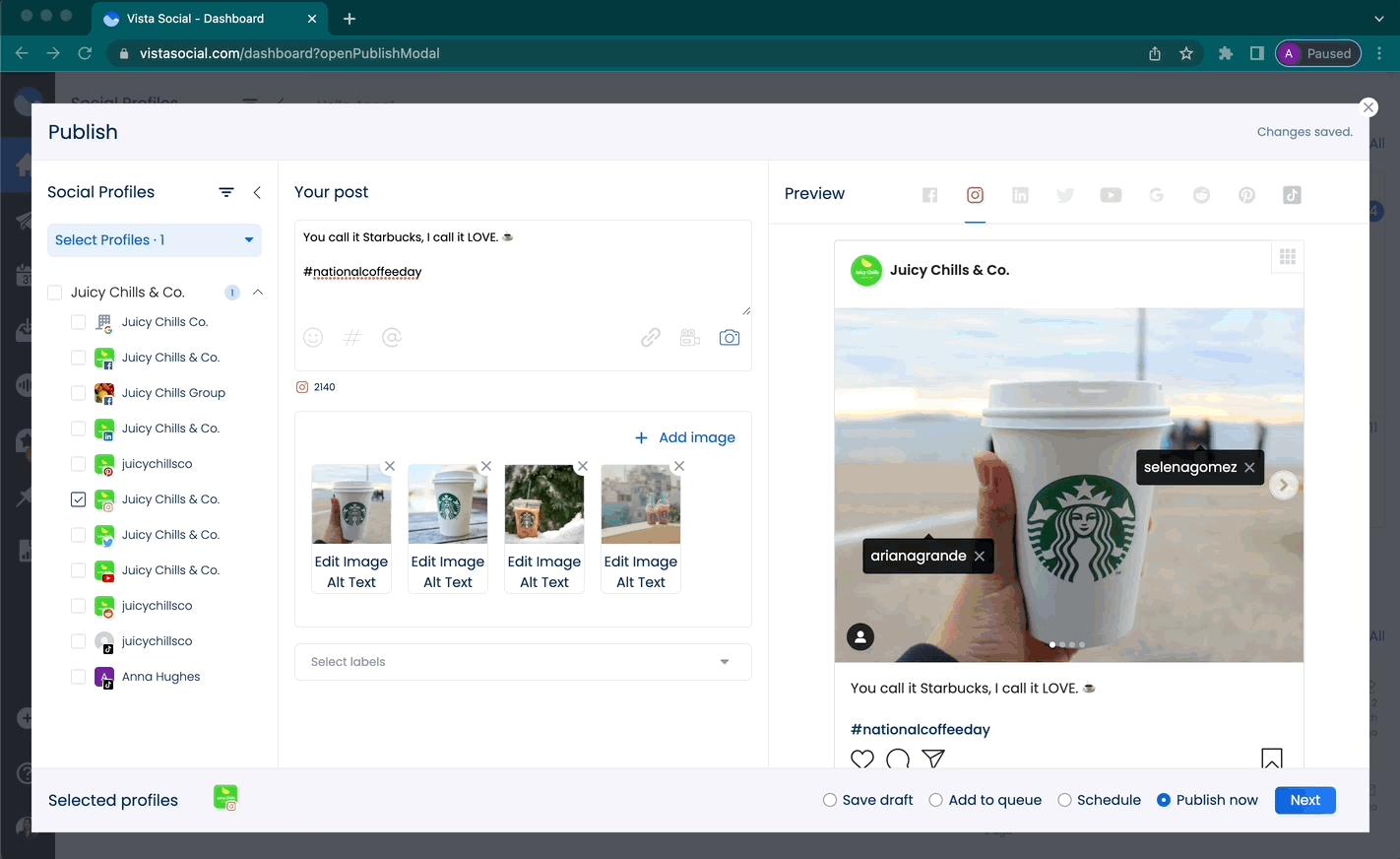1400x859 pixels.
Task: Select the Add to queue option
Action: [x=936, y=800]
